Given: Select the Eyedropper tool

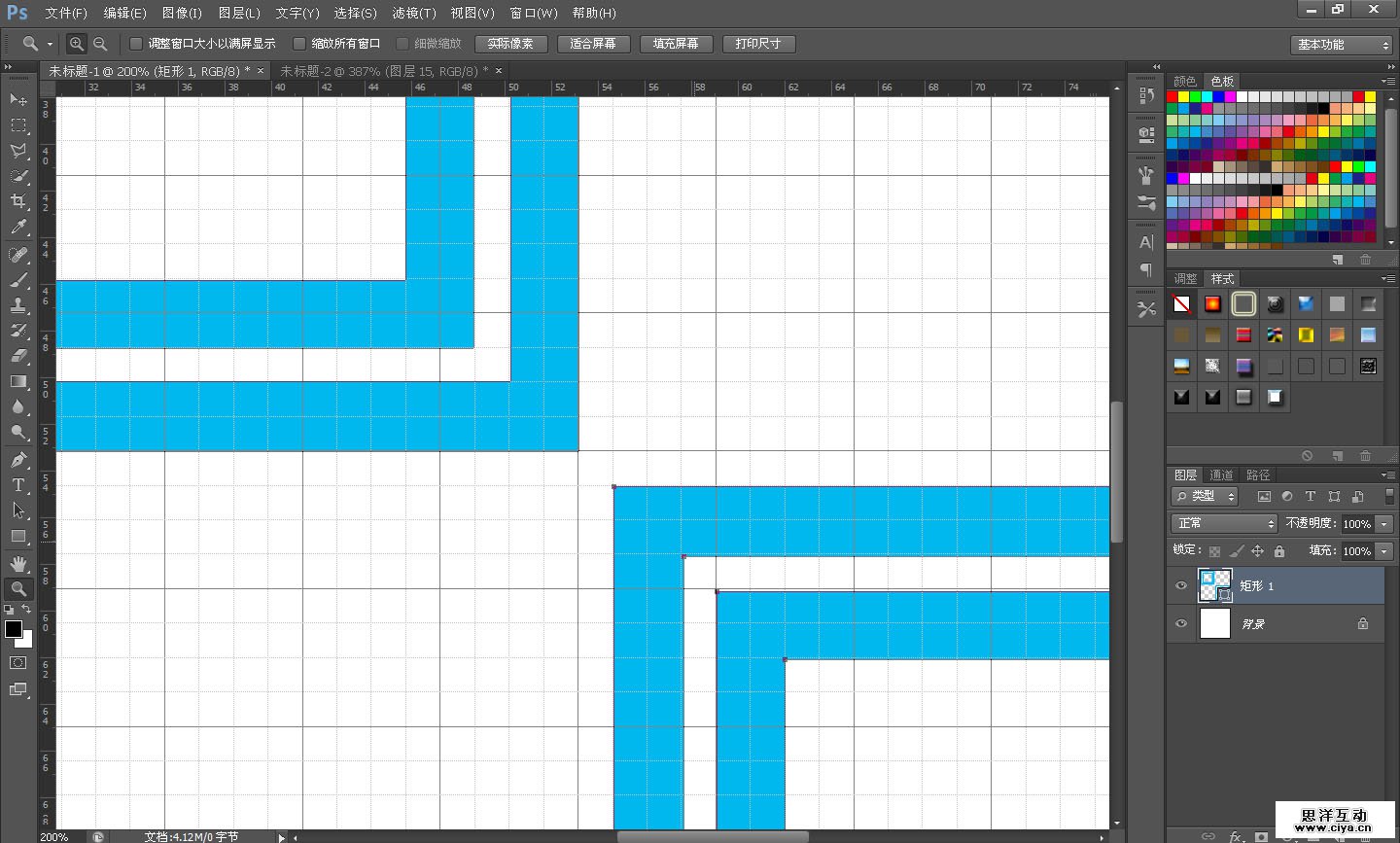Looking at the screenshot, I should click(17, 228).
